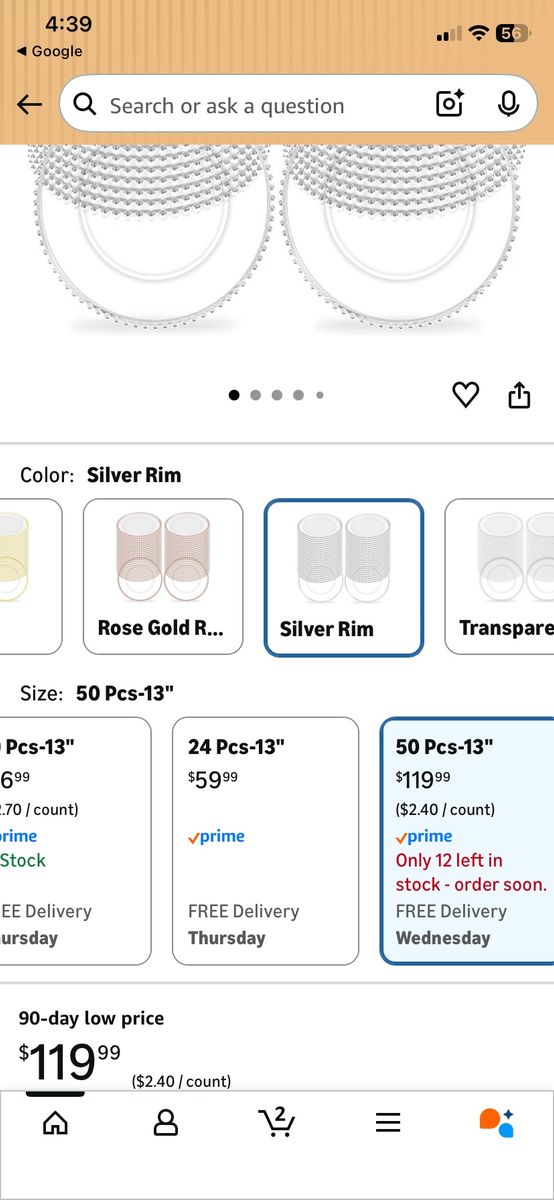Tap the second image carousel dot
Image resolution: width=554 pixels, height=1200 pixels.
(255, 395)
